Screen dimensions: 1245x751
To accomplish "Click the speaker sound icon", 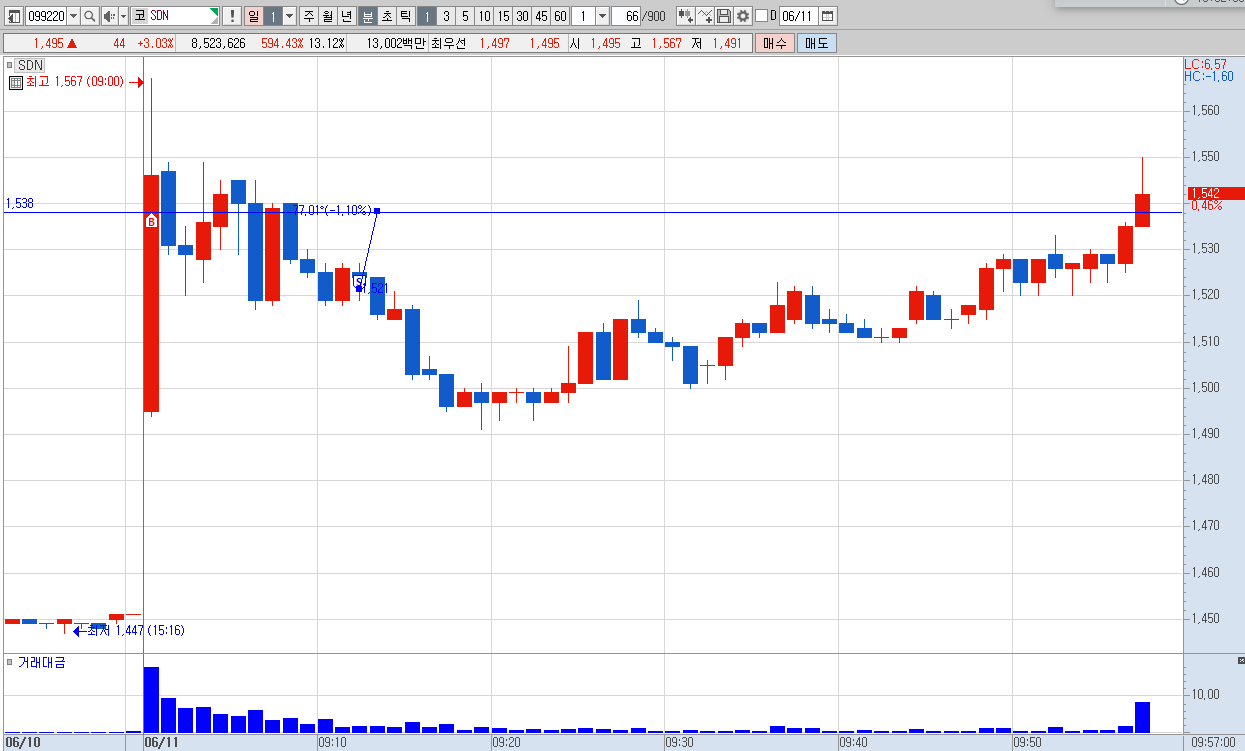I will (x=109, y=16).
